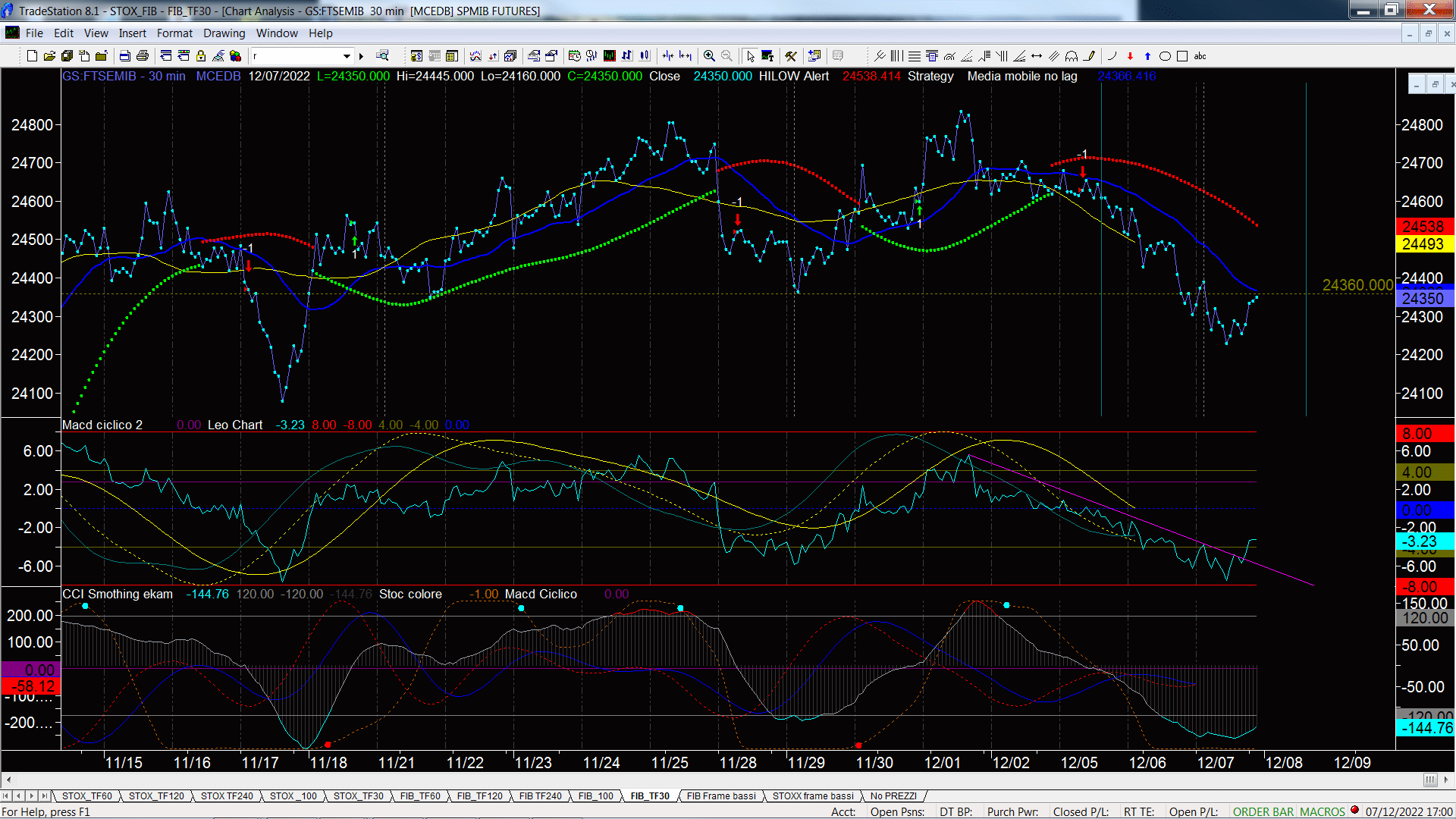Open the View menu
The image size is (1456, 819).
tap(96, 33)
